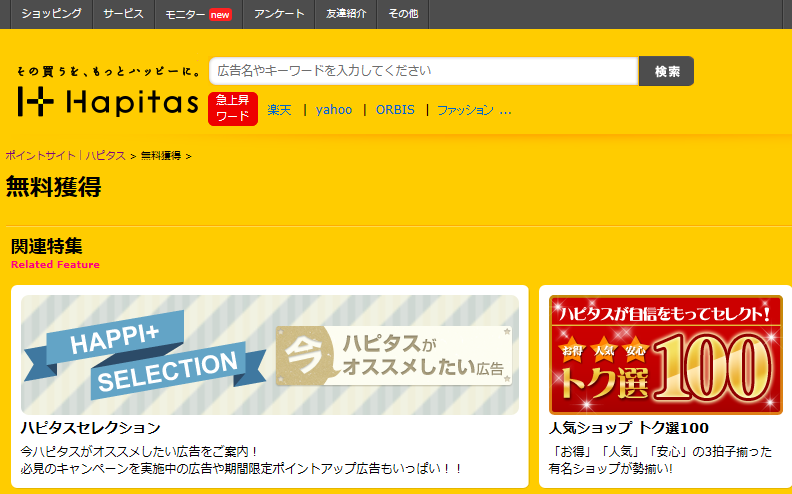Open the モニター menu item
Screen dimensions: 792x494
click(199, 14)
